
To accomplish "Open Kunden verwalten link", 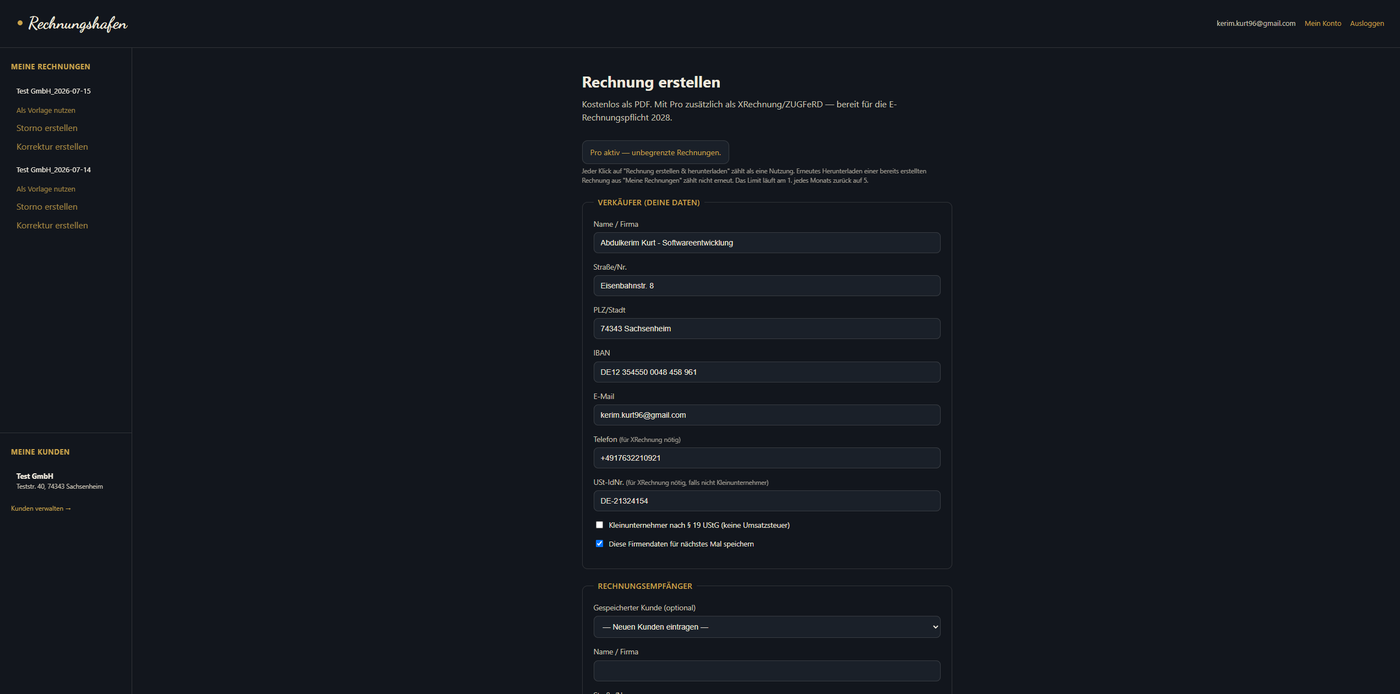I will click(41, 508).
